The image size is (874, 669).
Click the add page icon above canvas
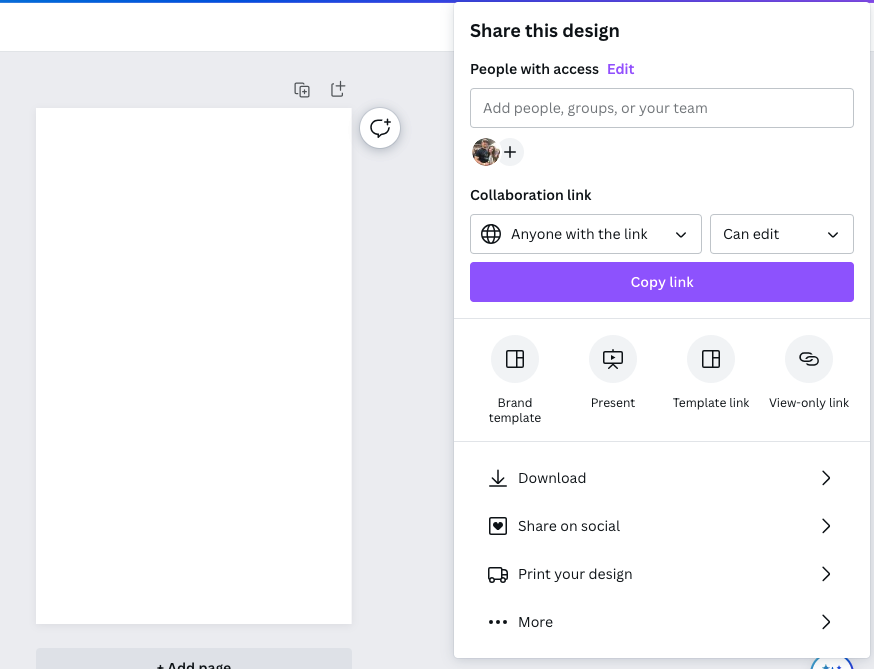(338, 90)
